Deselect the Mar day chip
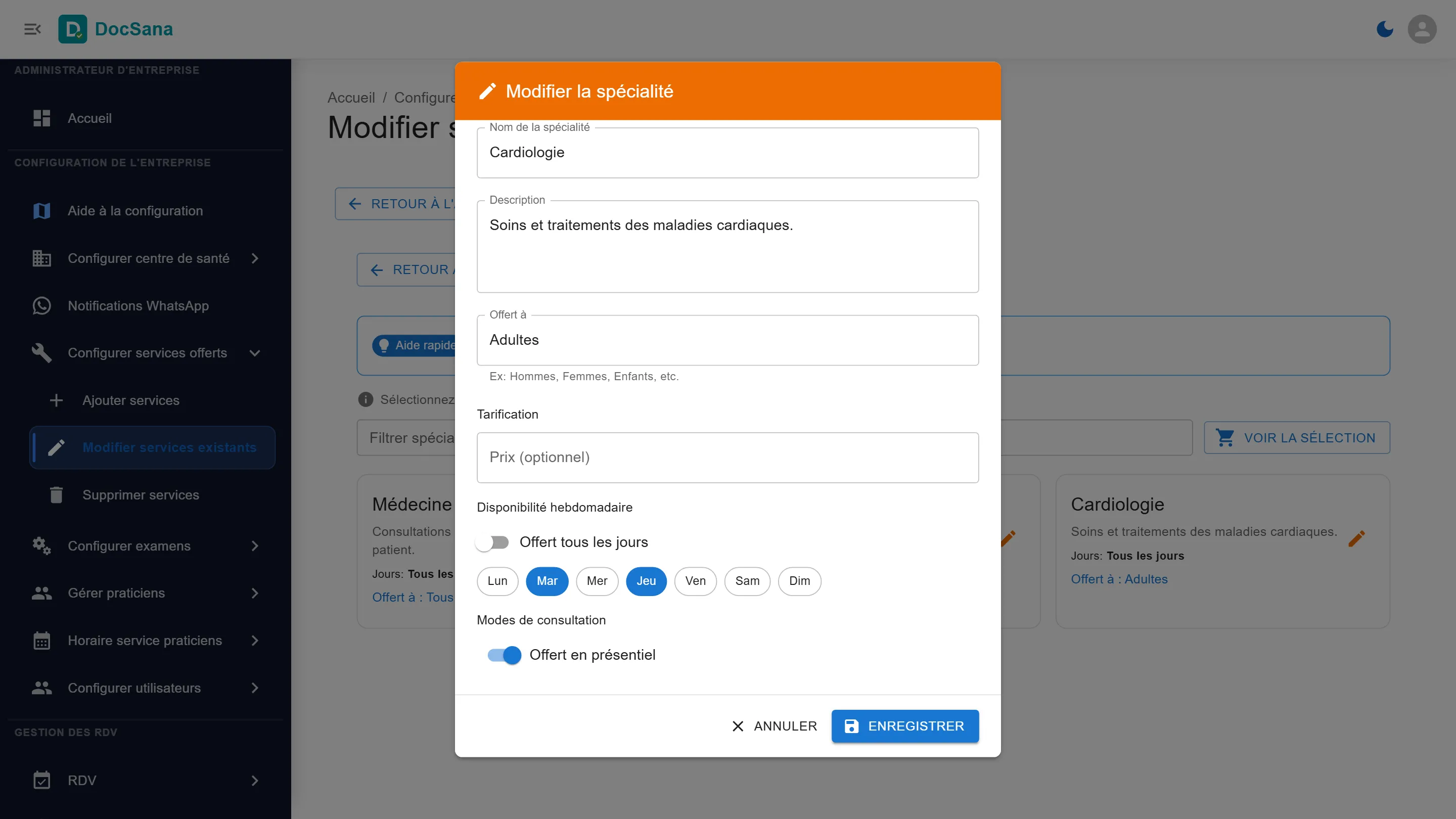The width and height of the screenshot is (1456, 819). pyautogui.click(x=547, y=581)
